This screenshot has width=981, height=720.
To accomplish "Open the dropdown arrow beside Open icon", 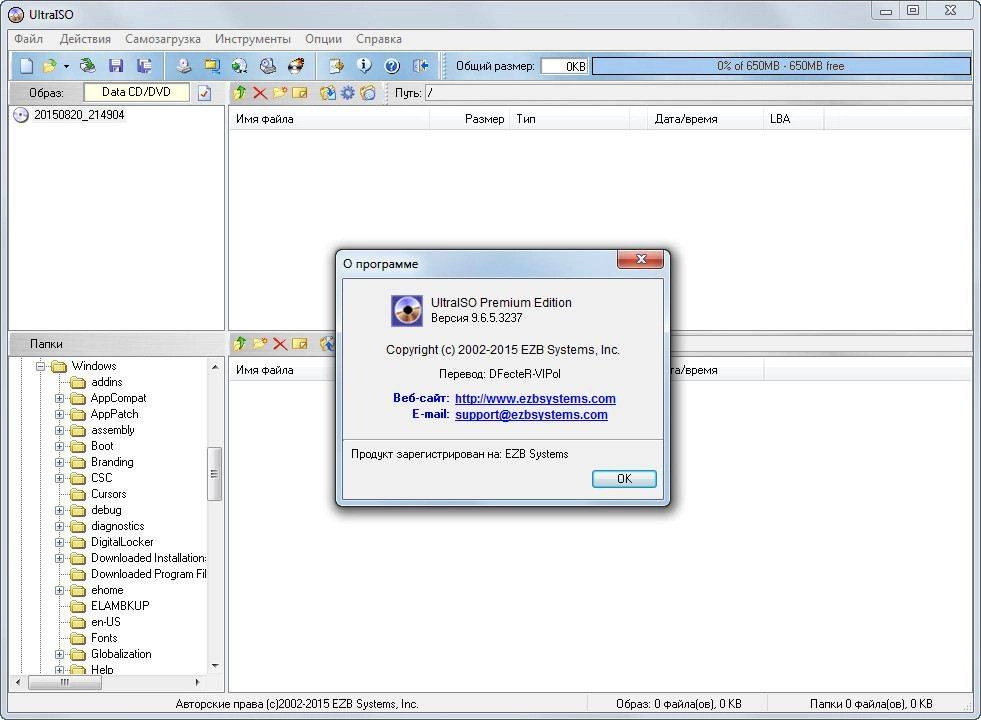I will 66,66.
